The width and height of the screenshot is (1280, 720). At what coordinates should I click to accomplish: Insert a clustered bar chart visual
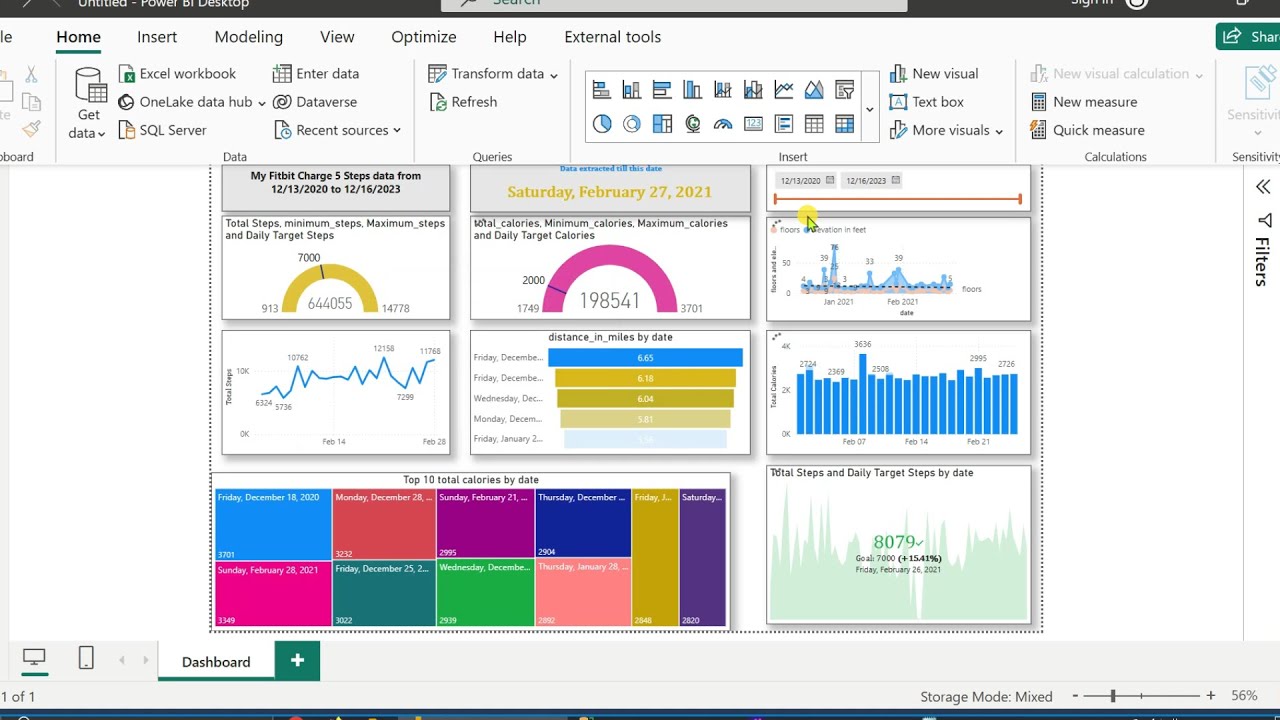662,91
